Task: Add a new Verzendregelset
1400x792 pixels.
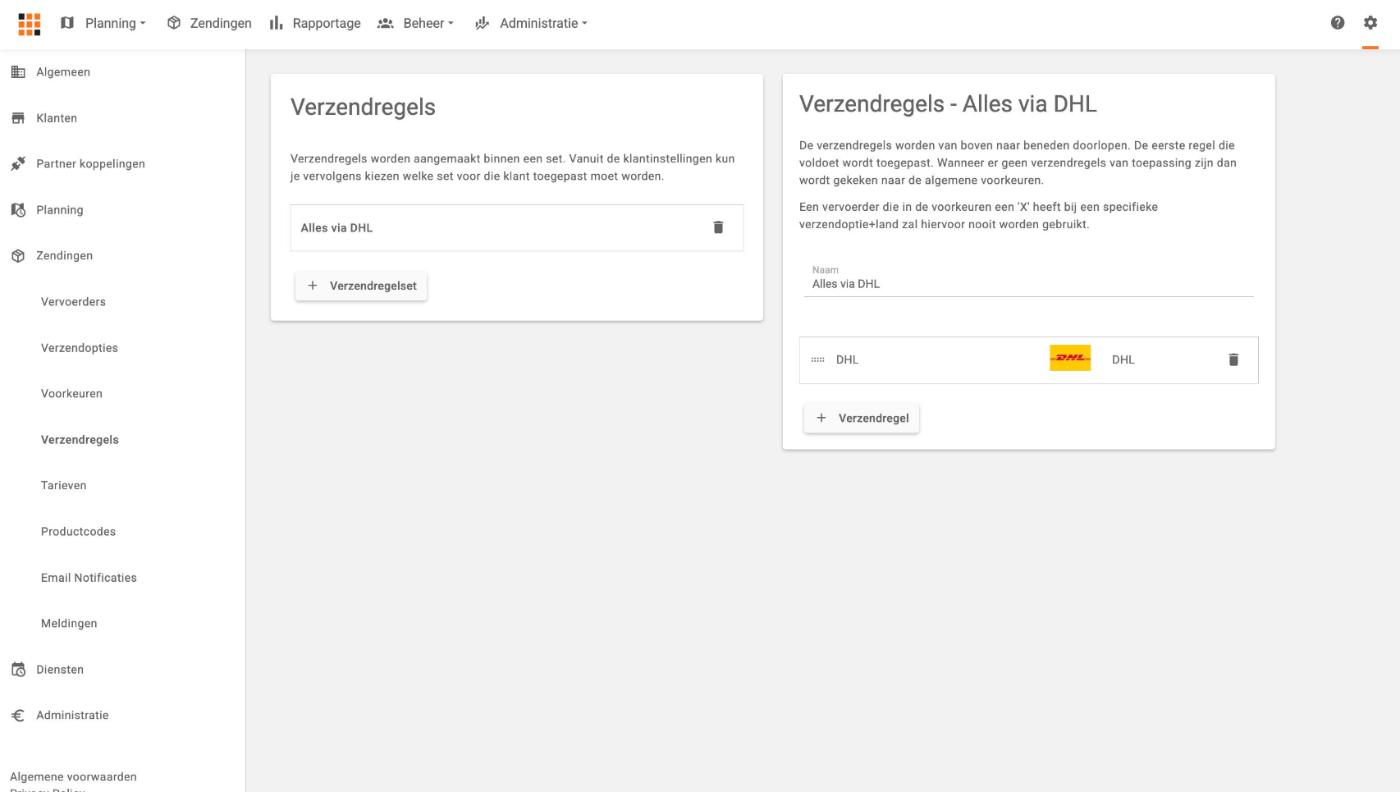Action: 361,286
